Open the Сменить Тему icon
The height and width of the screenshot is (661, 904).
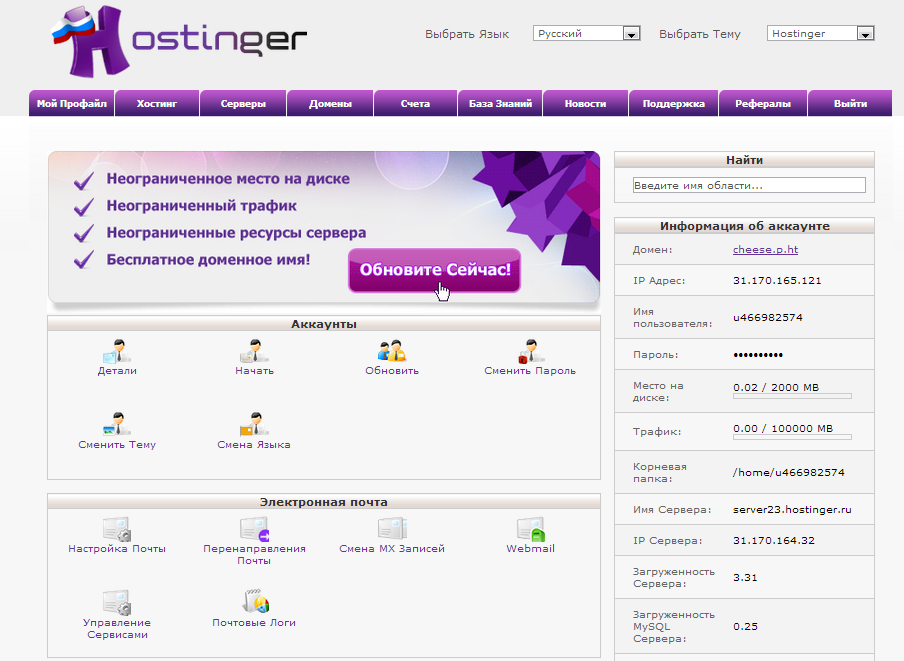118,424
